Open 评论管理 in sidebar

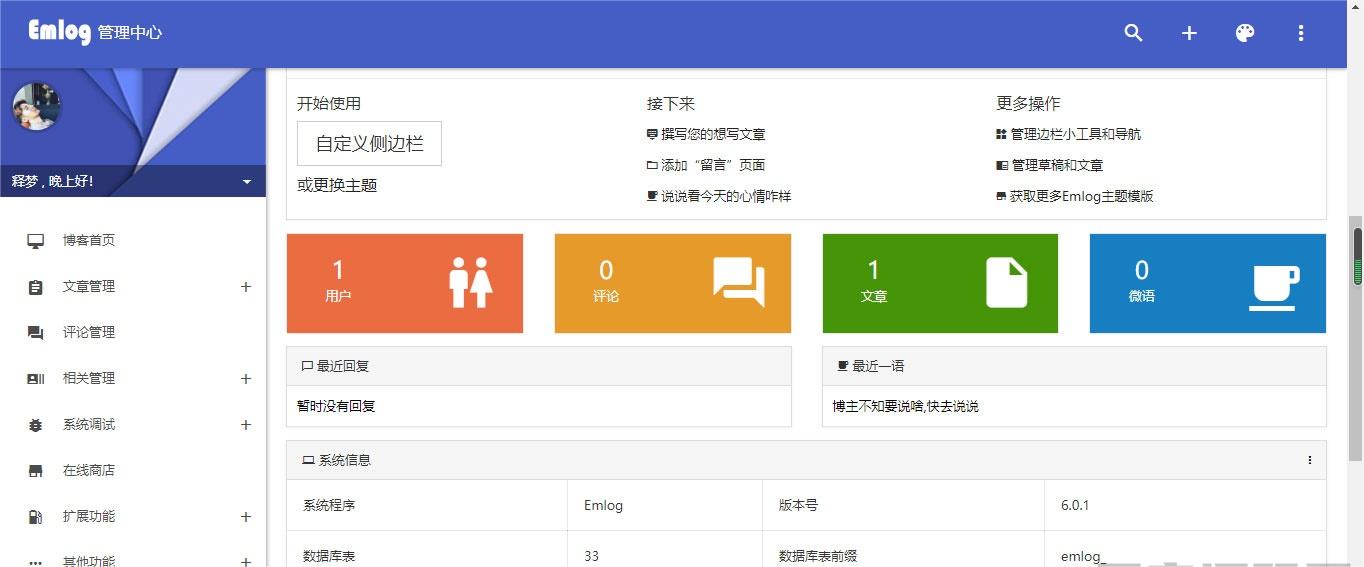(x=89, y=332)
